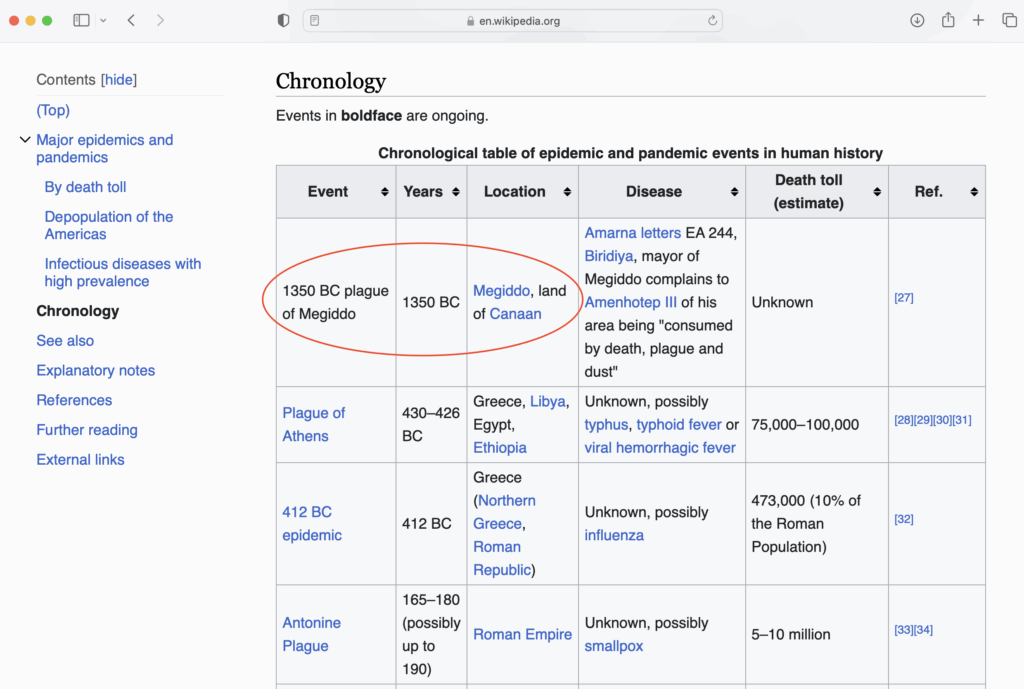
Task: Click the forward navigation arrow
Action: 161,21
